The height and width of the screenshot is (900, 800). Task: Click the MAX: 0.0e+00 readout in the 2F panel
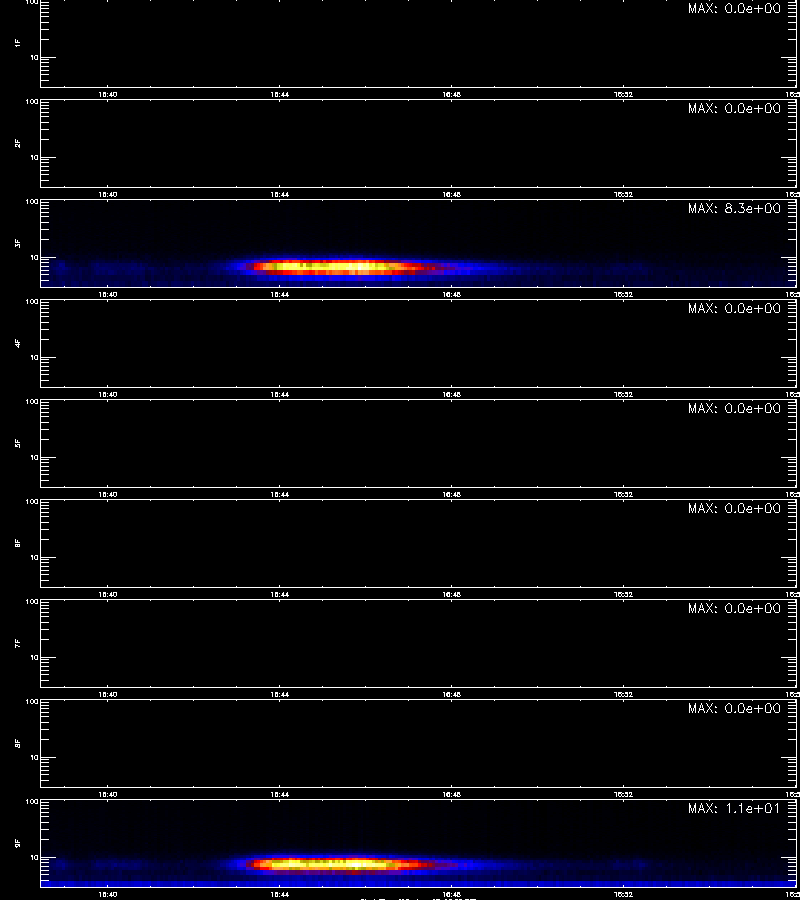(735, 108)
